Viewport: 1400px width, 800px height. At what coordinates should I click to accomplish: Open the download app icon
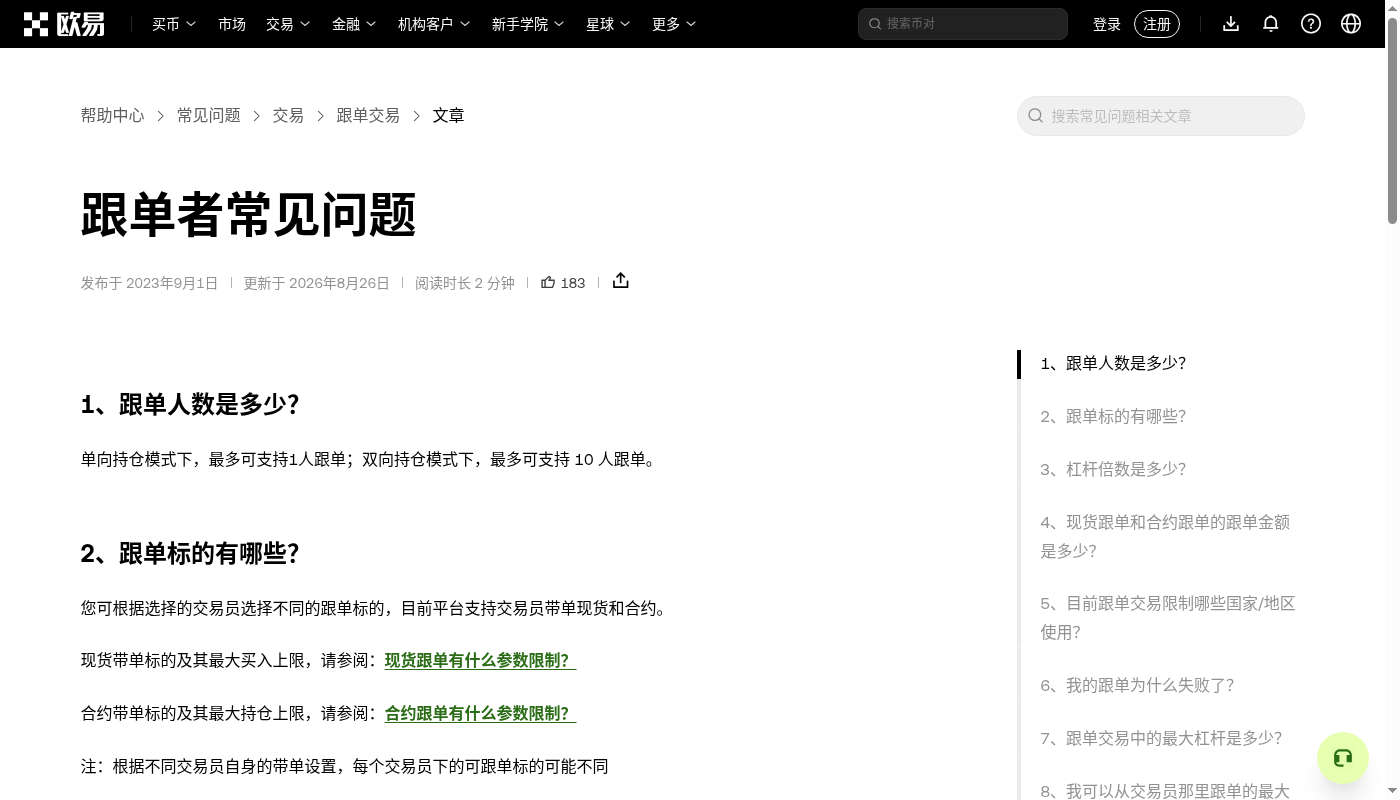coord(1231,24)
